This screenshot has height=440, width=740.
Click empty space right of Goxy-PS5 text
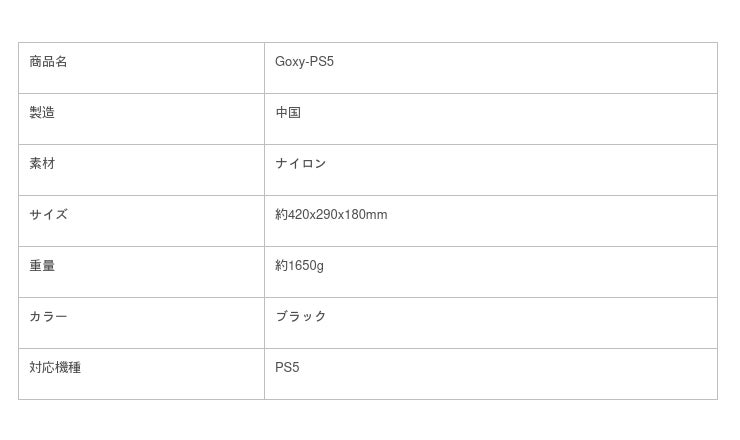tap(520, 68)
